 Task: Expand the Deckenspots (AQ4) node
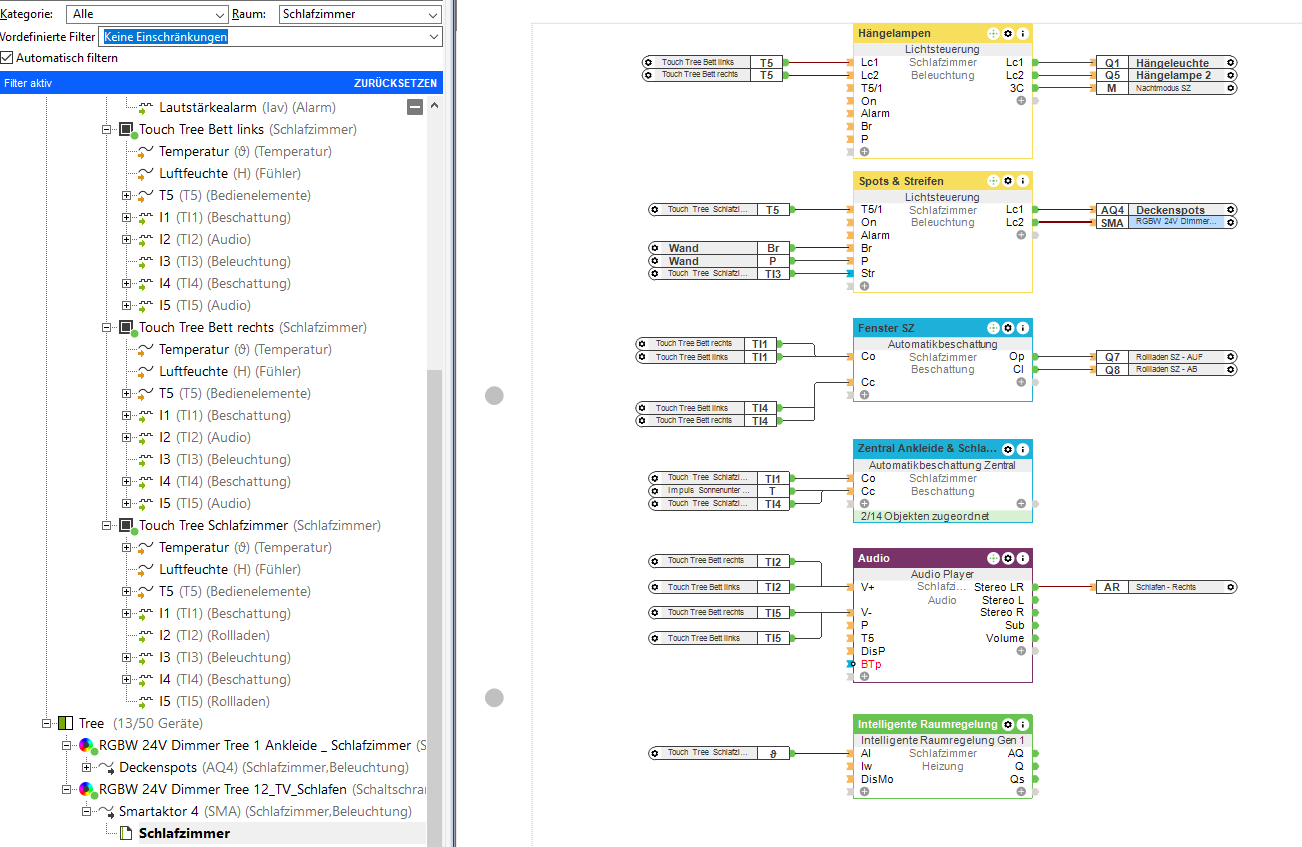coord(87,768)
